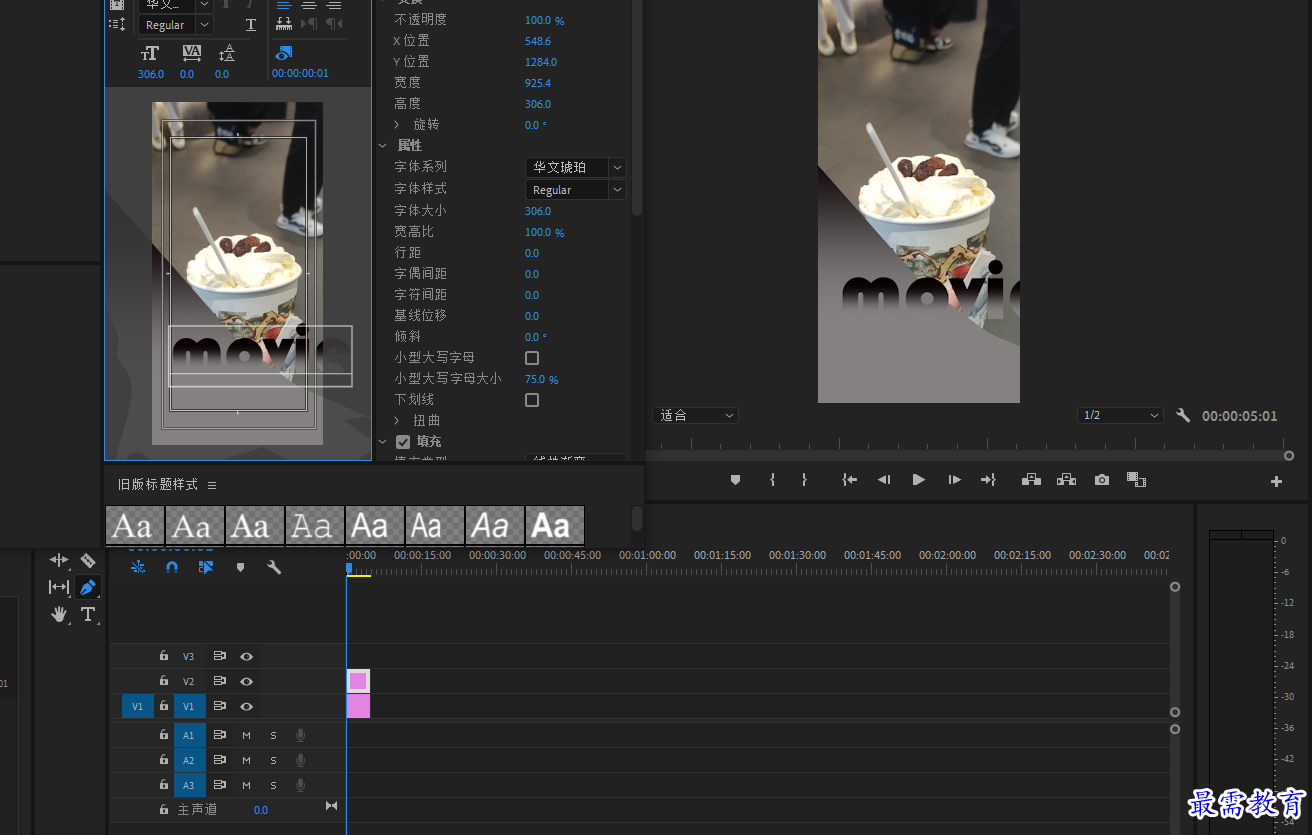The width and height of the screenshot is (1312, 835).
Task: Toggle Linked Selection in timeline
Action: (206, 567)
